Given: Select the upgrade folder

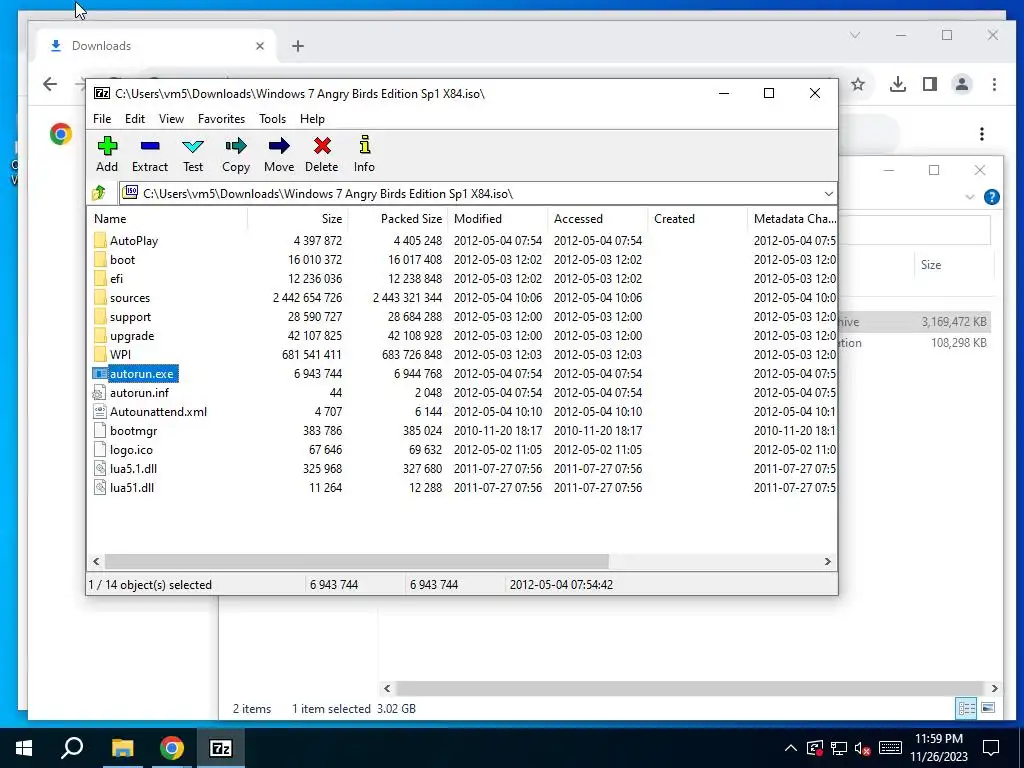Looking at the screenshot, I should coord(132,336).
